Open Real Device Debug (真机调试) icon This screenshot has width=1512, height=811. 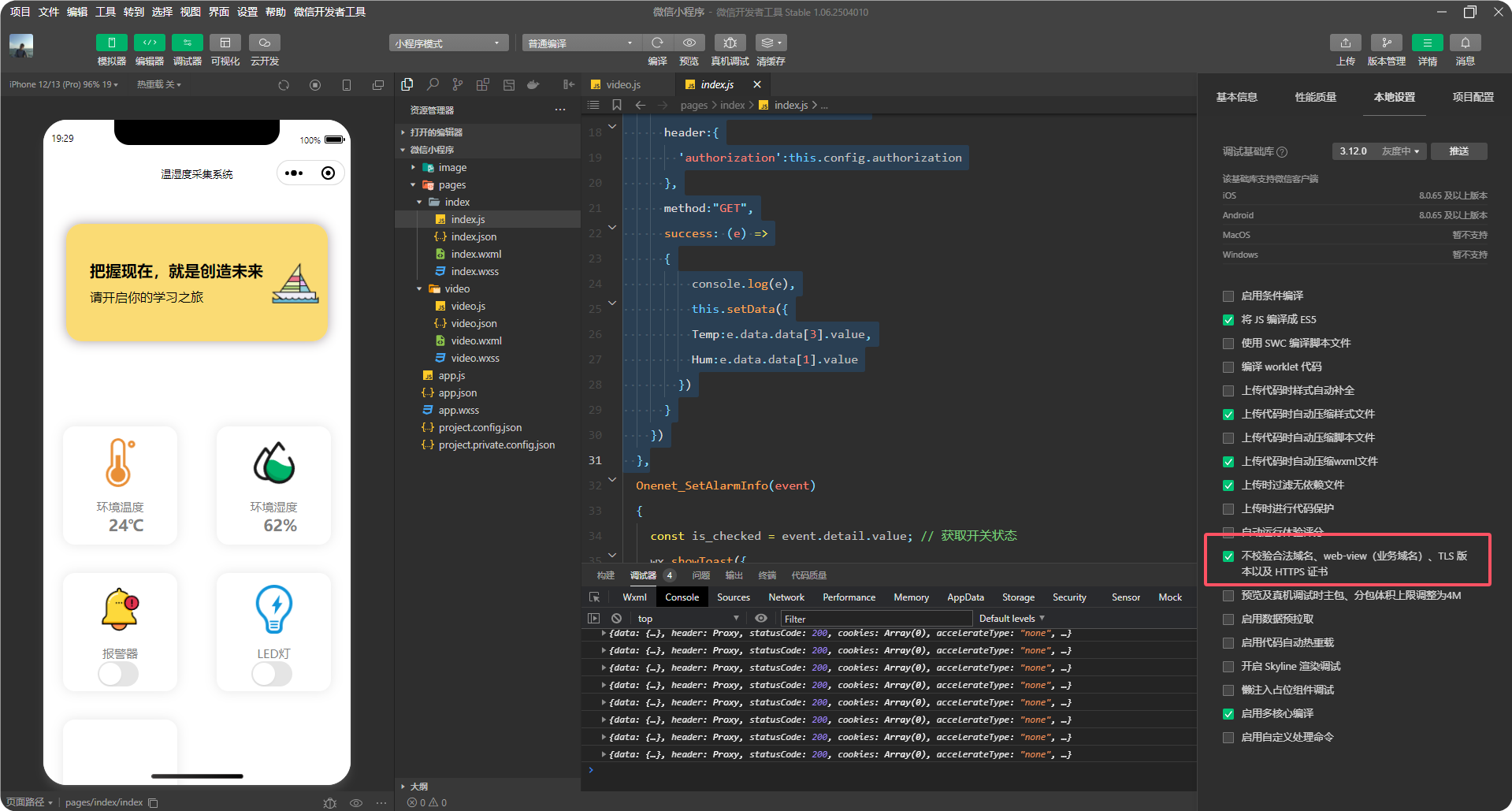pyautogui.click(x=730, y=43)
